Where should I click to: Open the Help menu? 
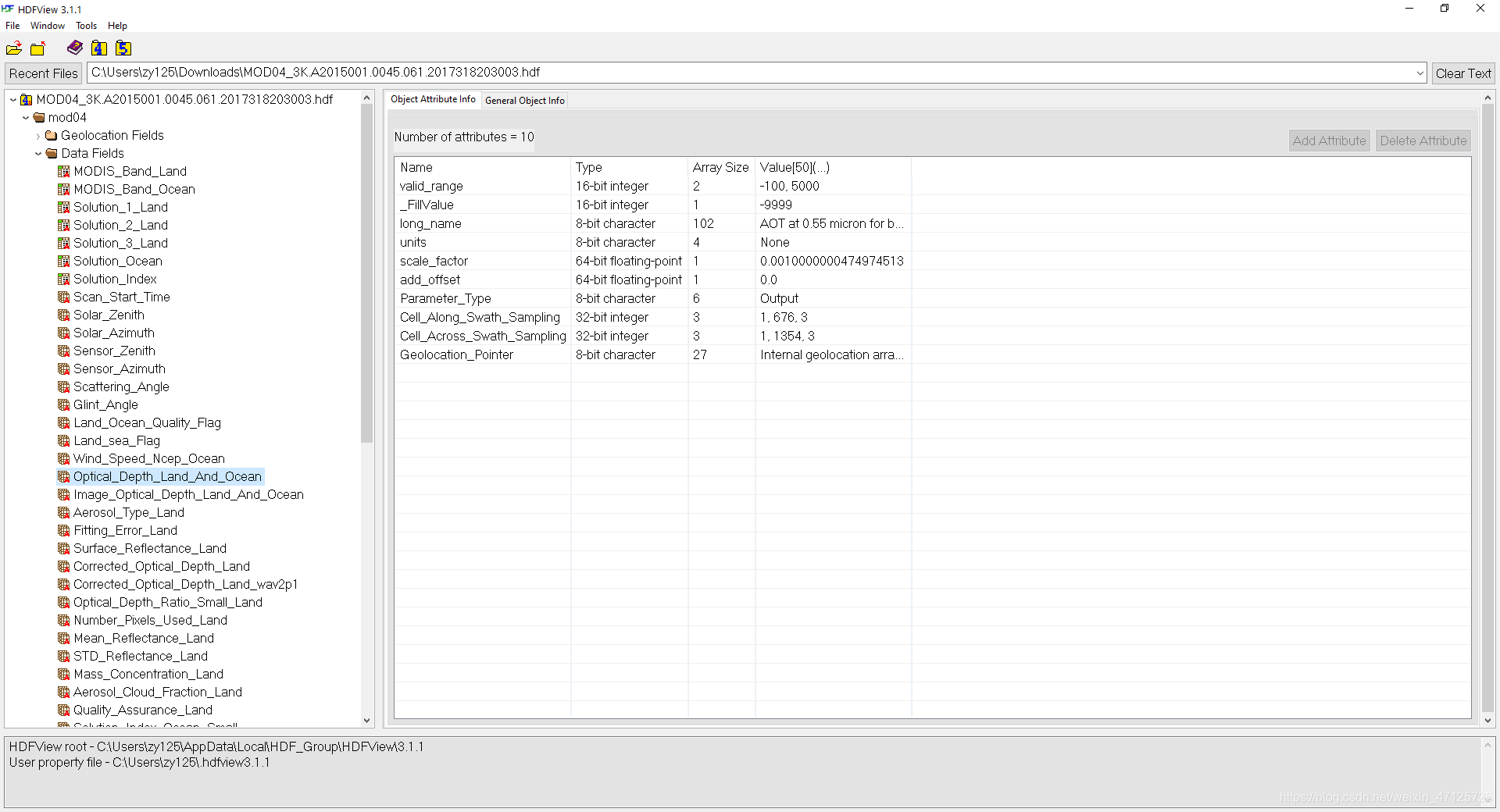[x=117, y=26]
